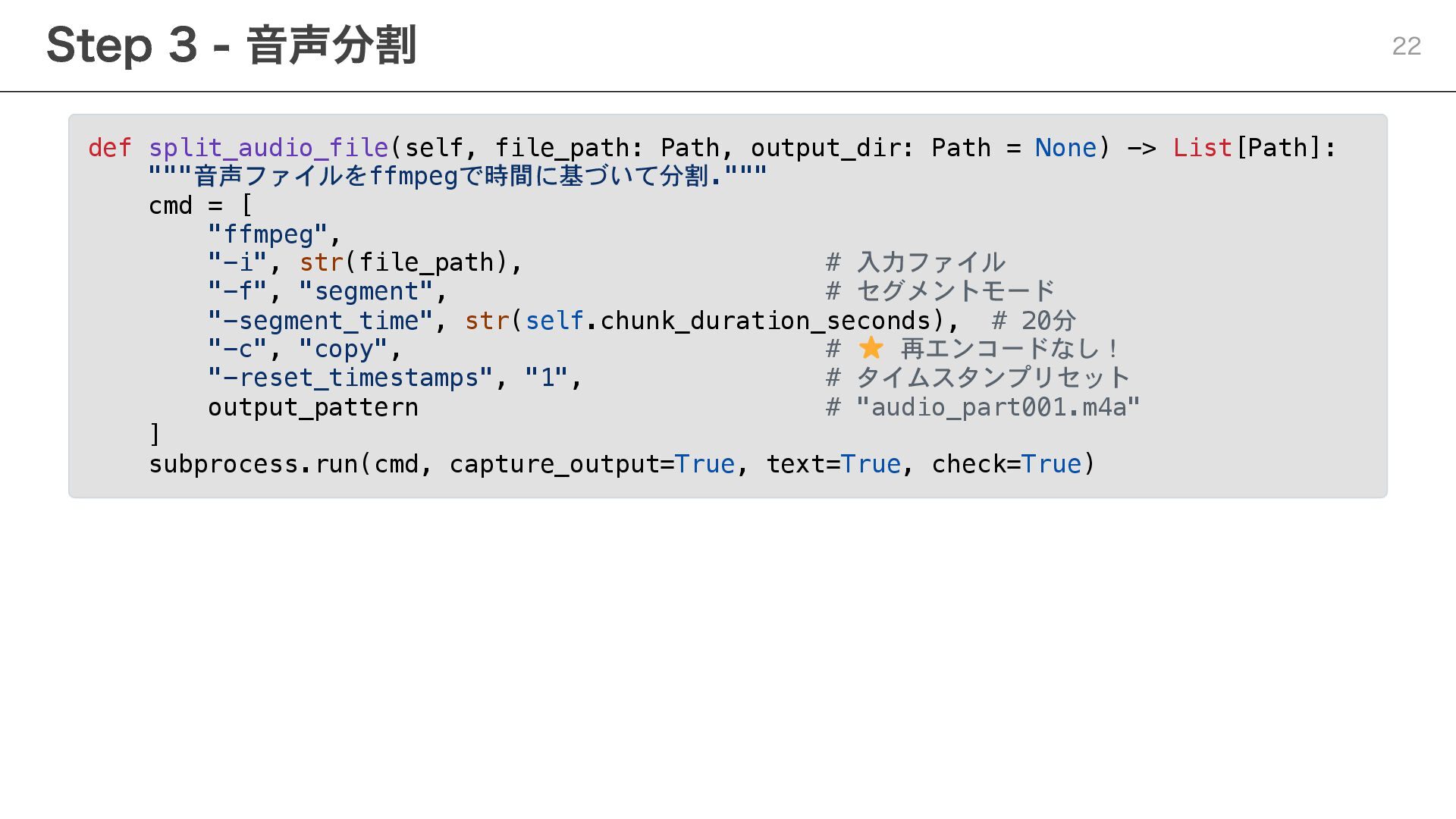Click the function name split_audio_file

[268, 148]
